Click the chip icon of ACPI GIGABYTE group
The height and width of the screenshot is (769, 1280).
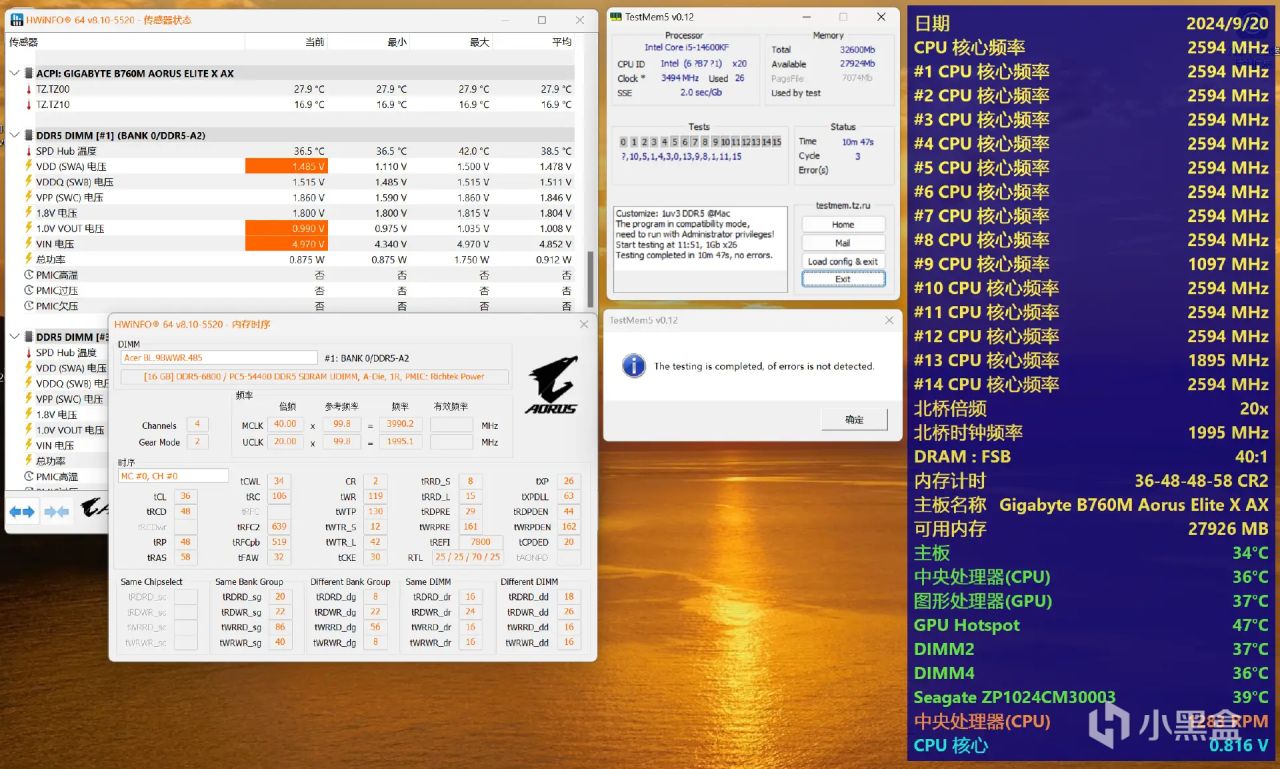(x=28, y=73)
